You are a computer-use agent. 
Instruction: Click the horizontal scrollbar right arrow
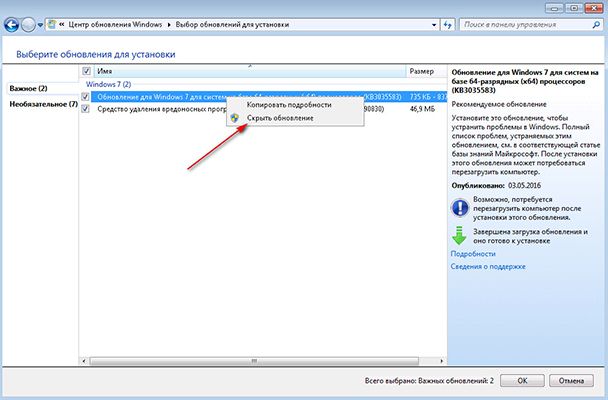442,361
